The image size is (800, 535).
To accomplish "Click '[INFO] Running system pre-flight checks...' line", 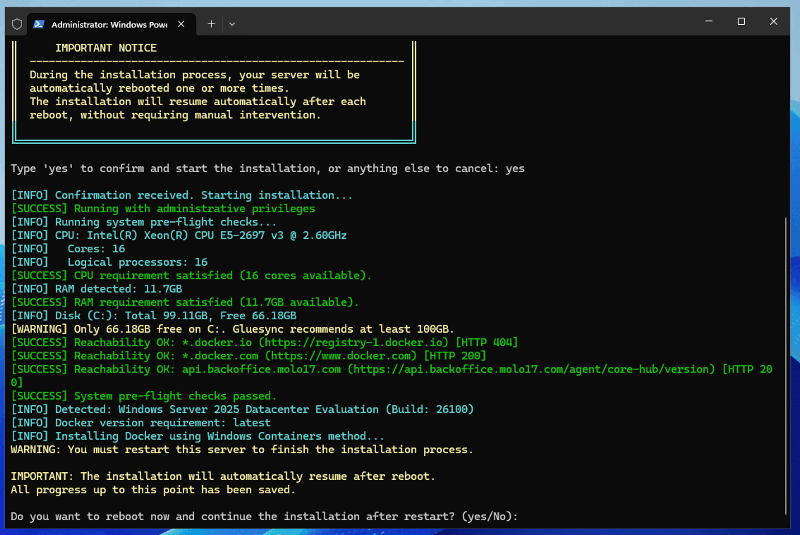I will (144, 222).
